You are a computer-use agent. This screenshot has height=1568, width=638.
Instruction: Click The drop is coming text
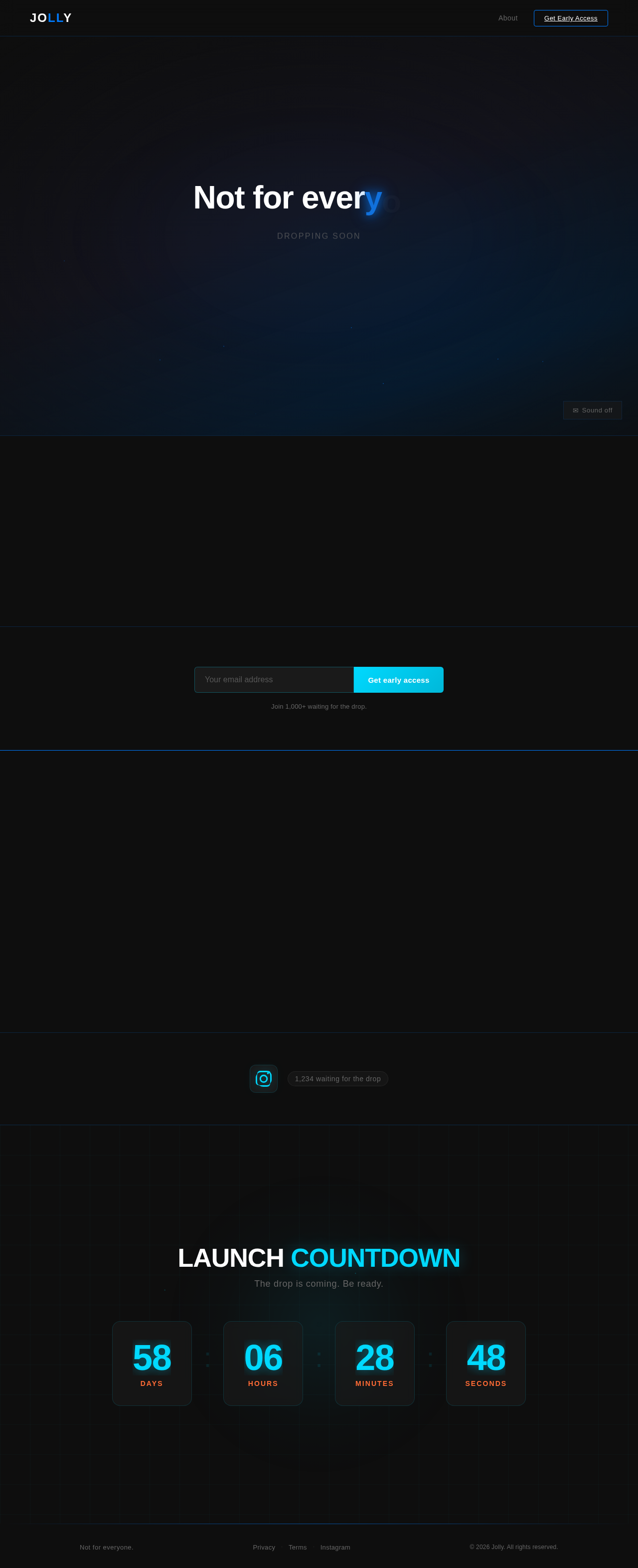319,1284
